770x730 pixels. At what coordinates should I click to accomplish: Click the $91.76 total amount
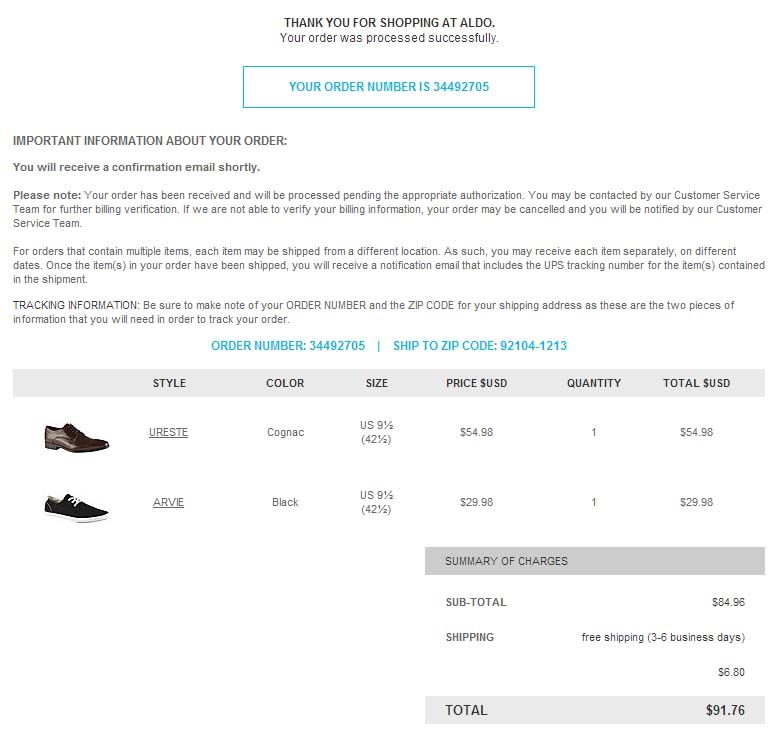click(725, 711)
